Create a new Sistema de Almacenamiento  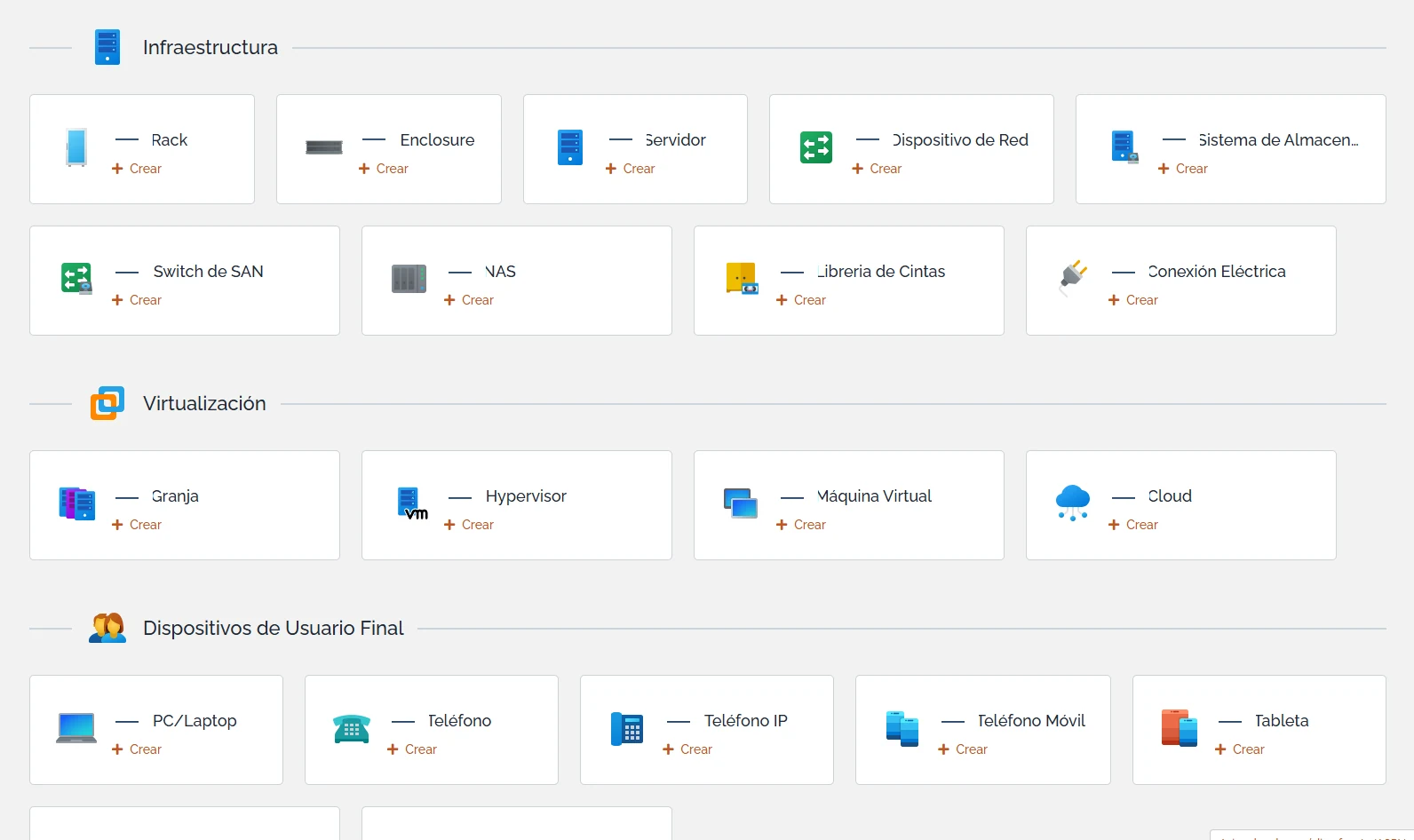[x=1183, y=169]
